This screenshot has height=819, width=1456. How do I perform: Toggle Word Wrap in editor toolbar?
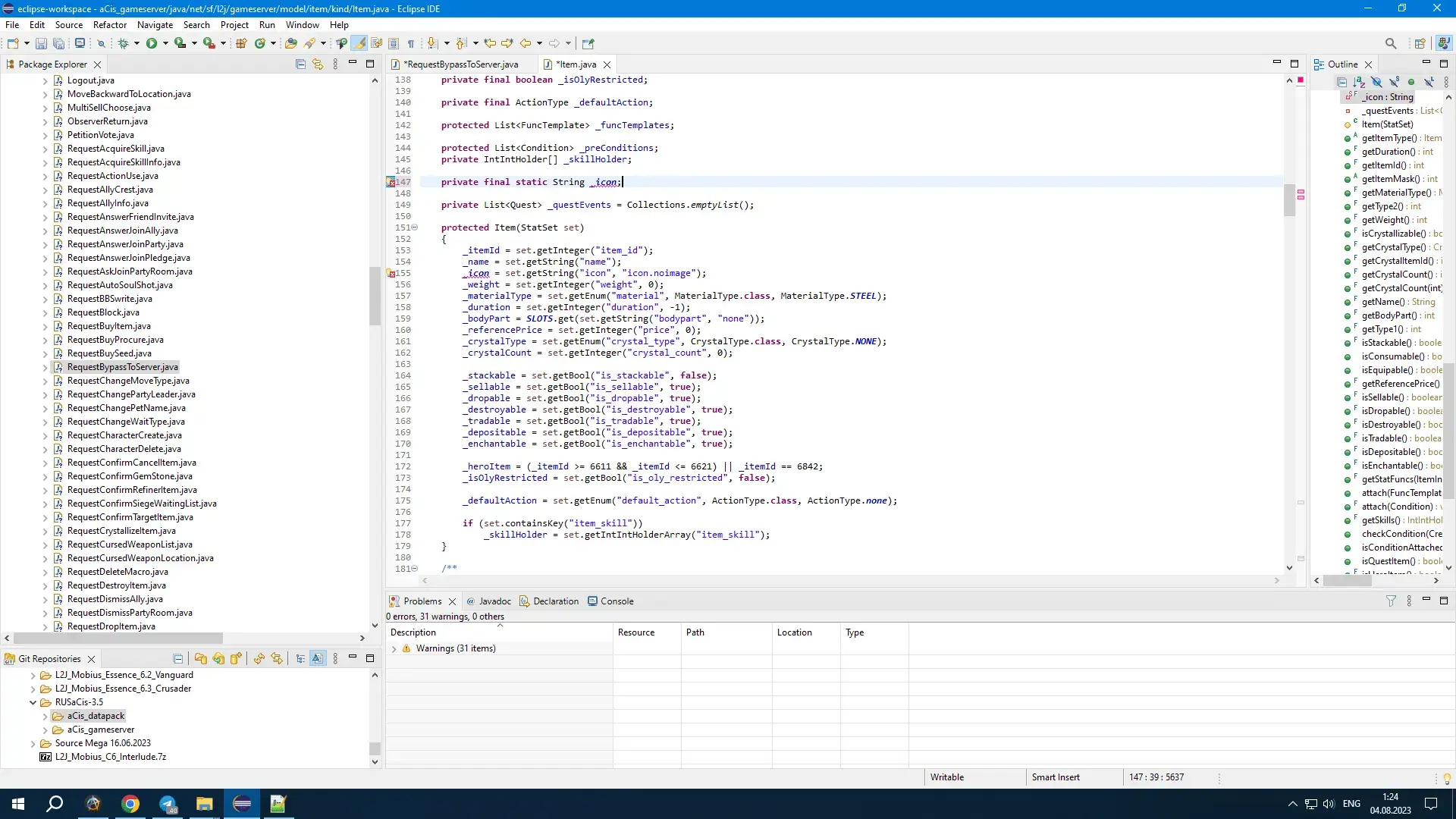[376, 43]
